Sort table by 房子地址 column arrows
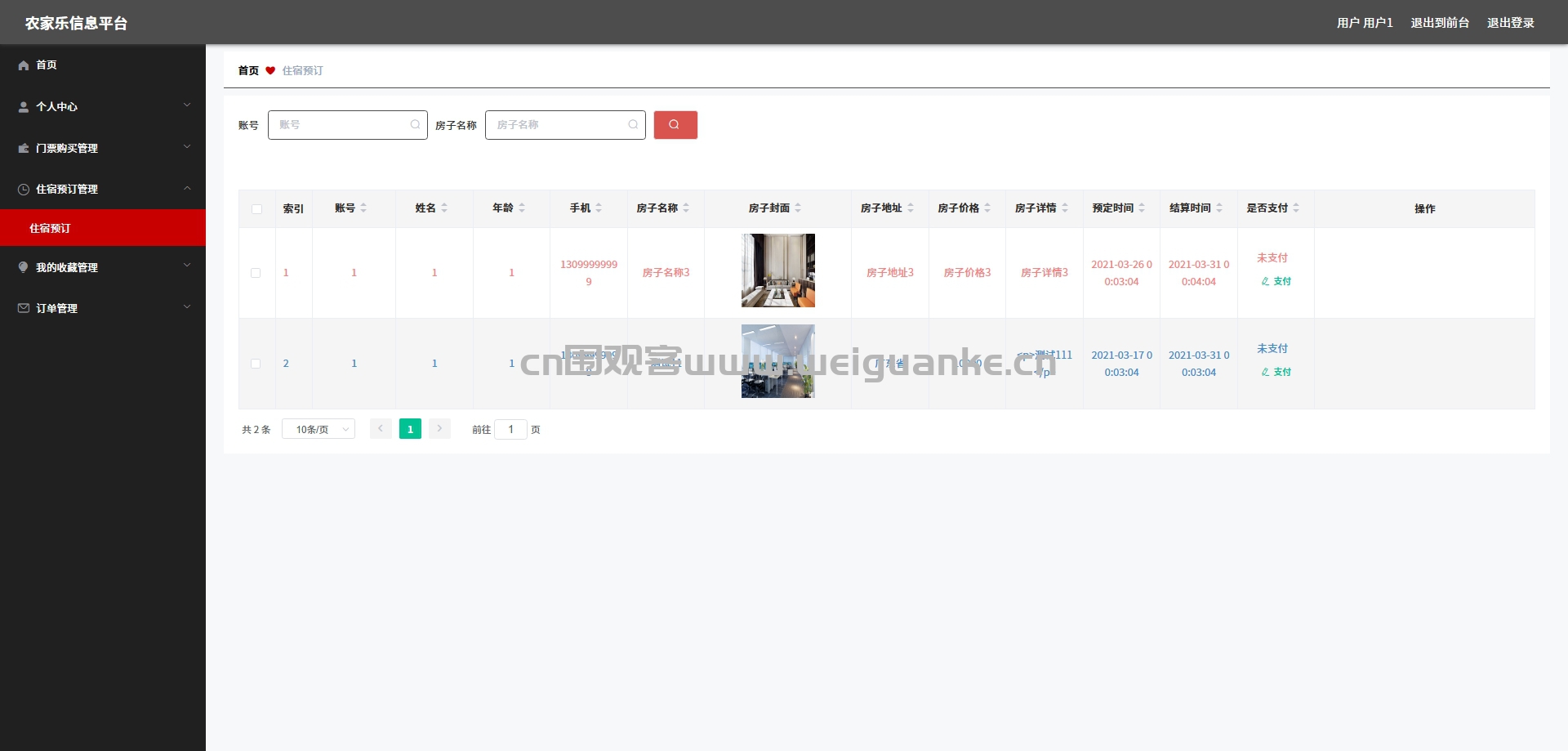 point(911,208)
